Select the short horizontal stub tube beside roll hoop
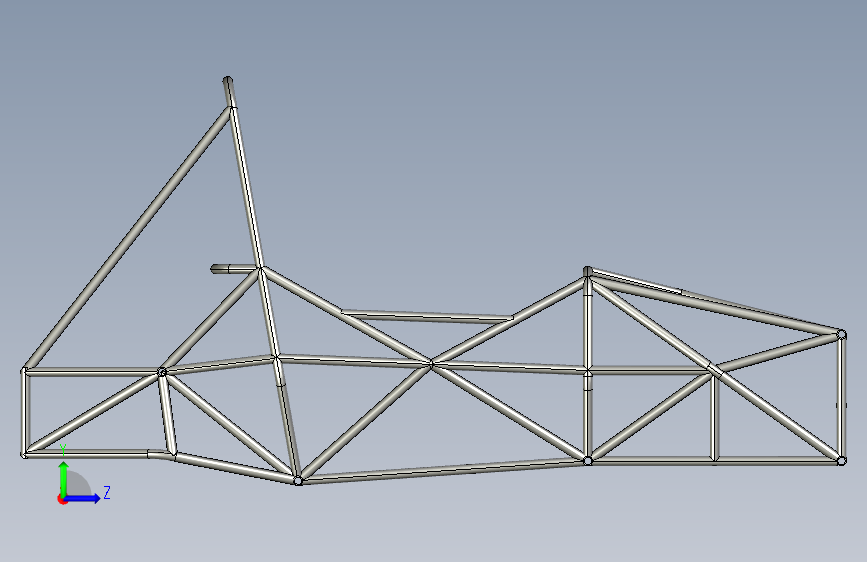867x562 pixels. [x=234, y=269]
